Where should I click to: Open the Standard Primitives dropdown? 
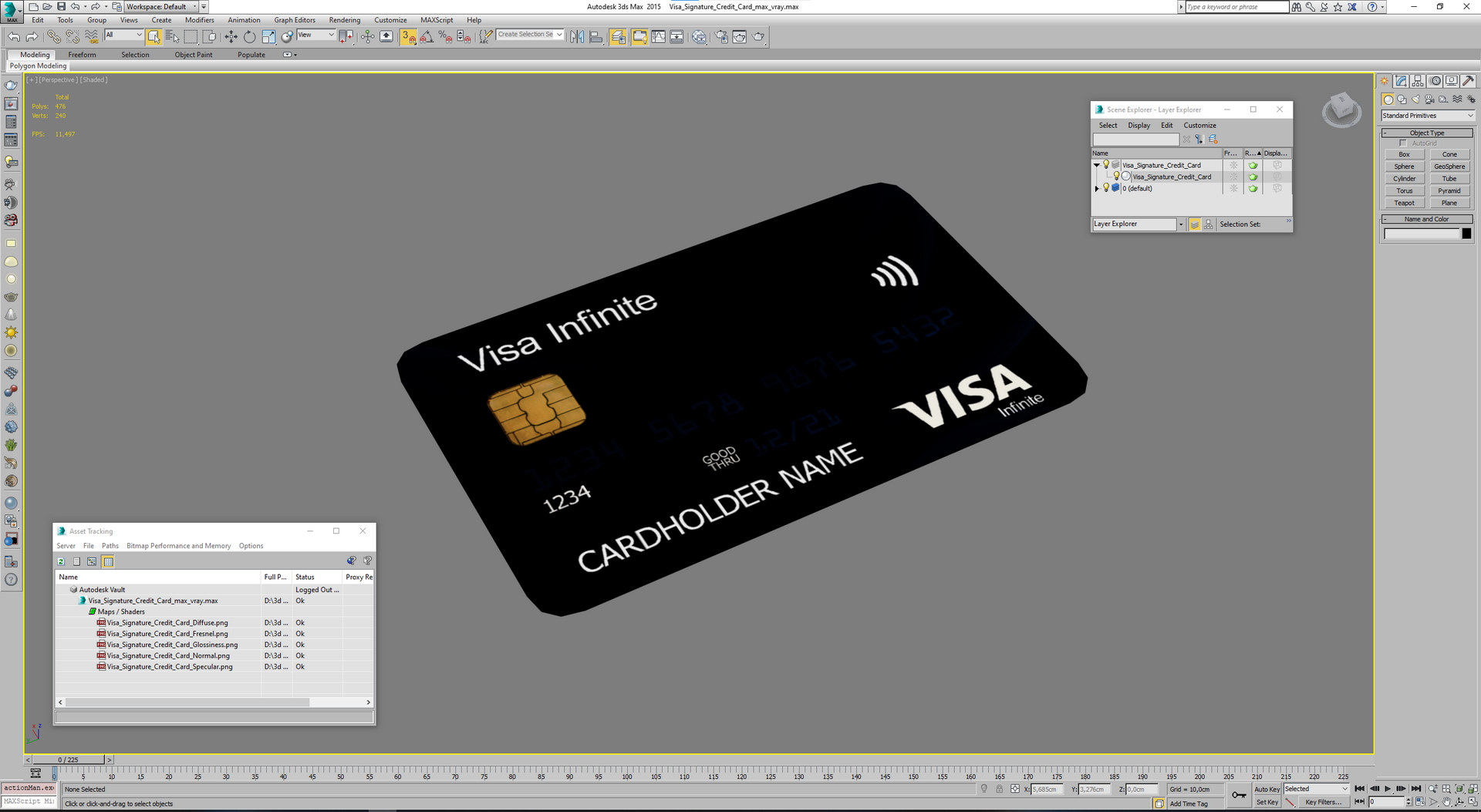point(1428,116)
